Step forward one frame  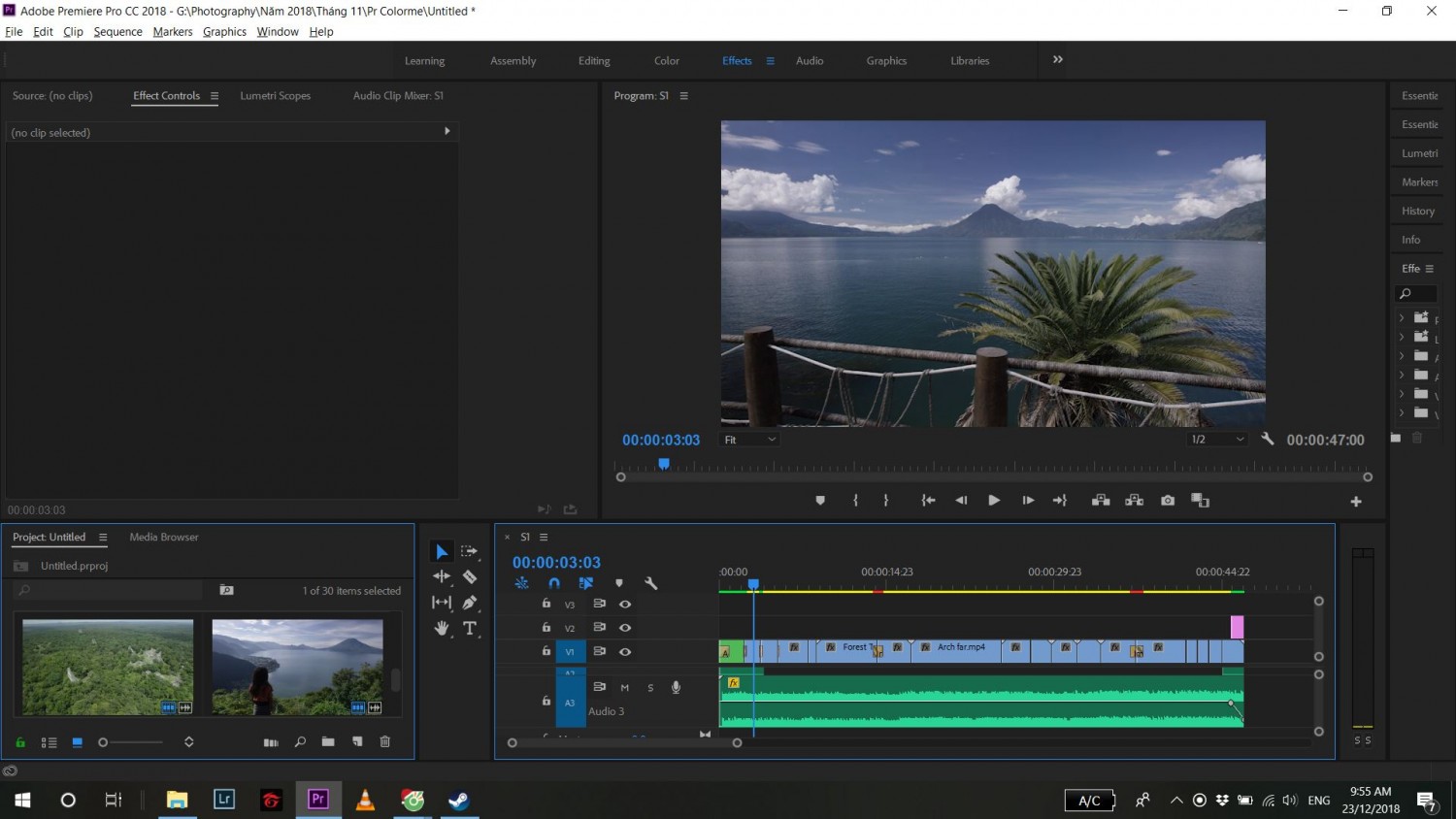pos(1028,501)
